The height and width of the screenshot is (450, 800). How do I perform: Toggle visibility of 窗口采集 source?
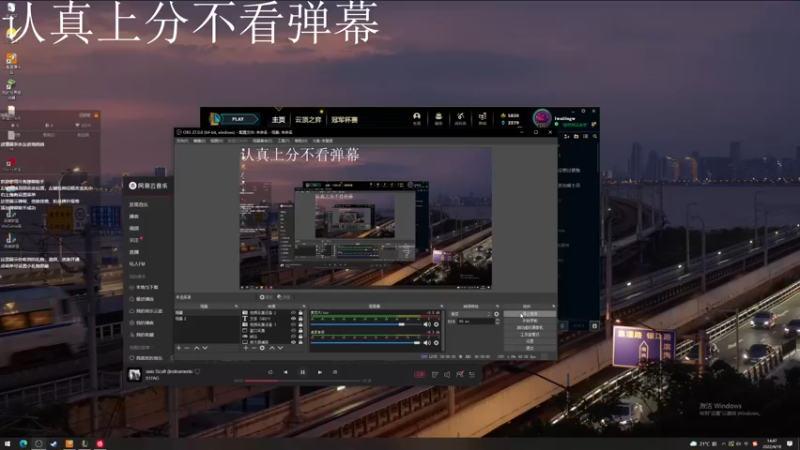coord(293,330)
